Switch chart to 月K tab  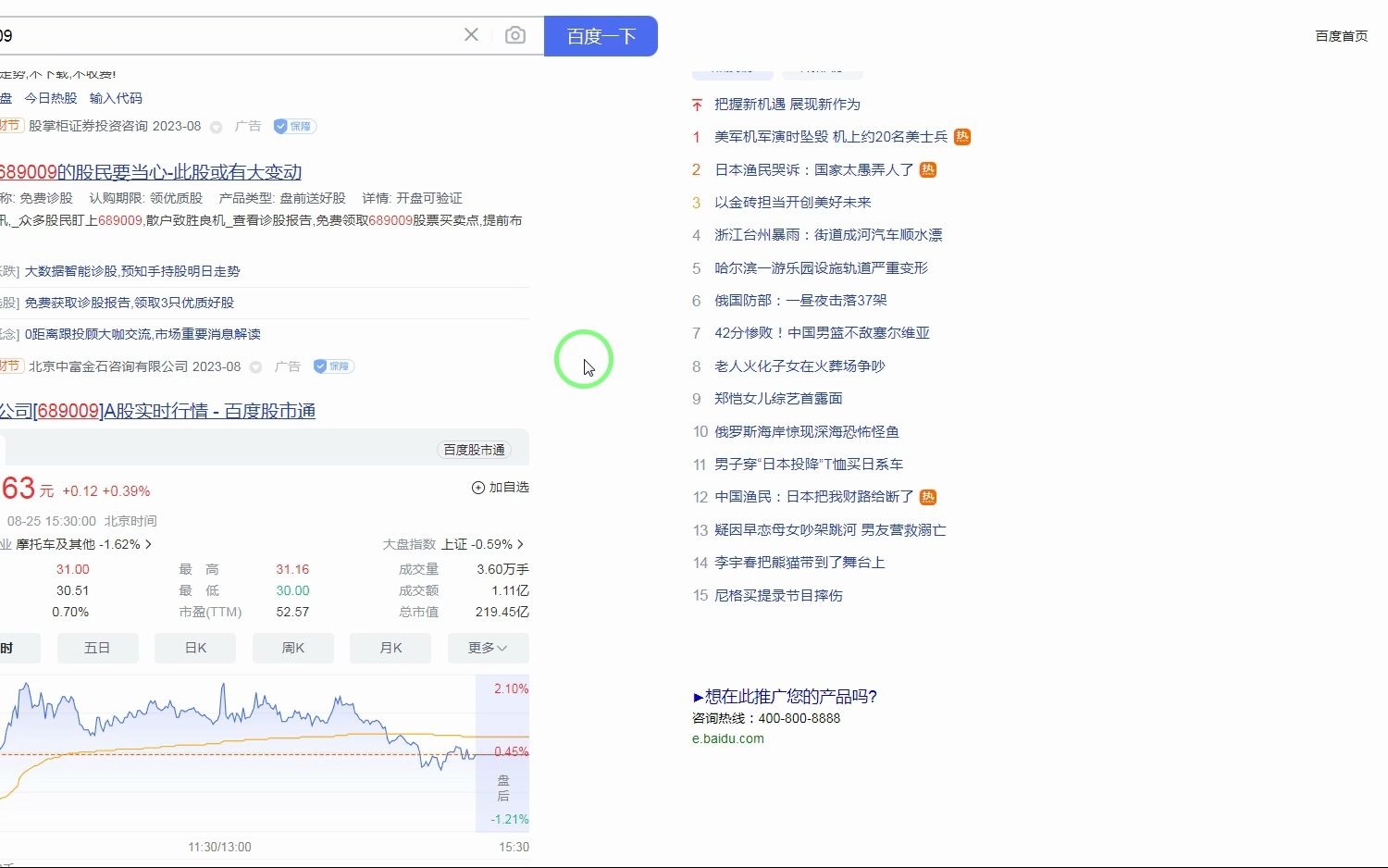click(x=390, y=648)
